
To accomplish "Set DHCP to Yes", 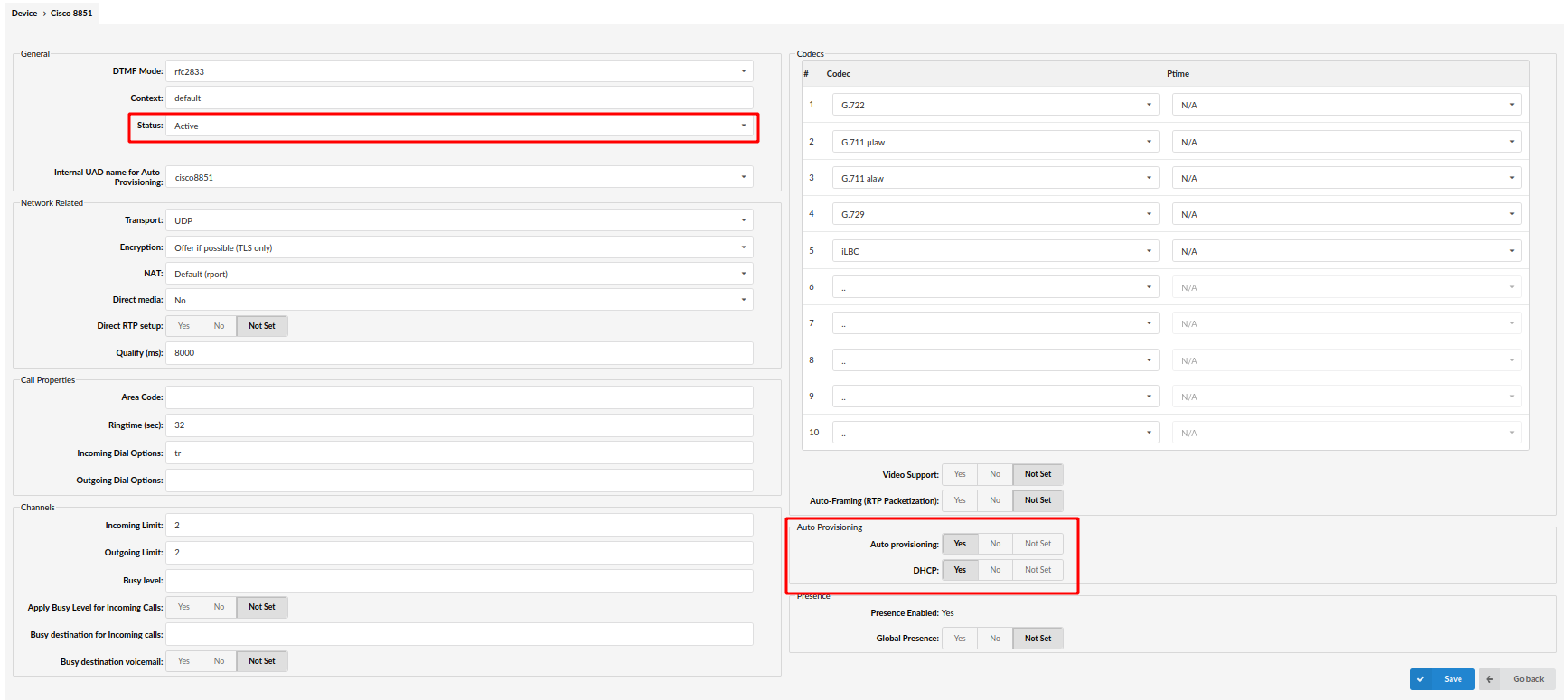I will coord(960,570).
